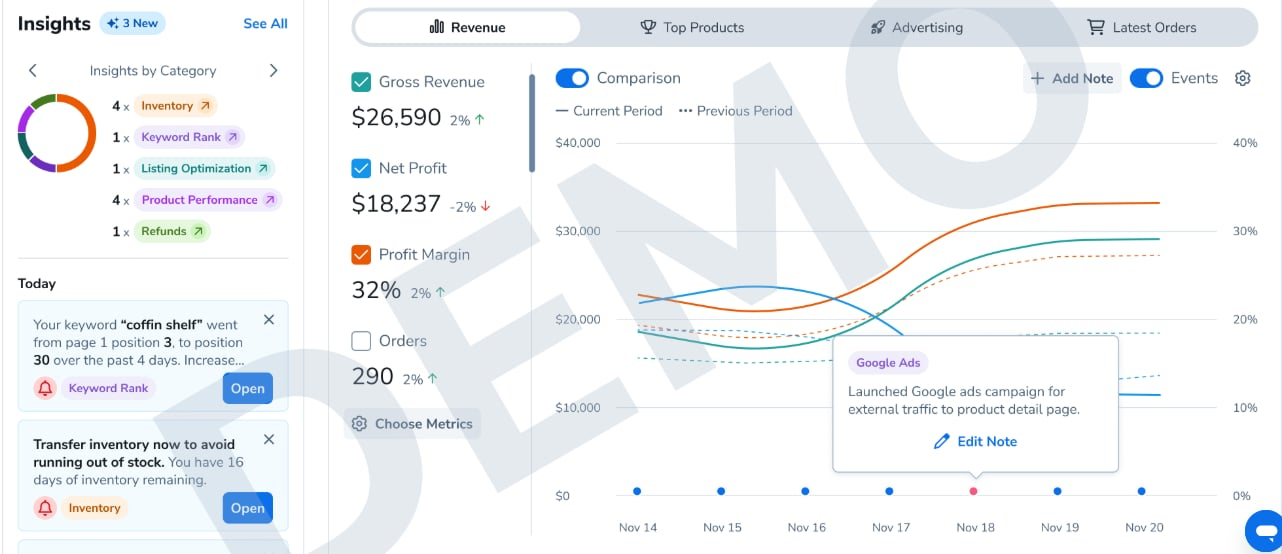The width and height of the screenshot is (1282, 554).
Task: Disable the Events toggle switch
Action: pos(1146,78)
